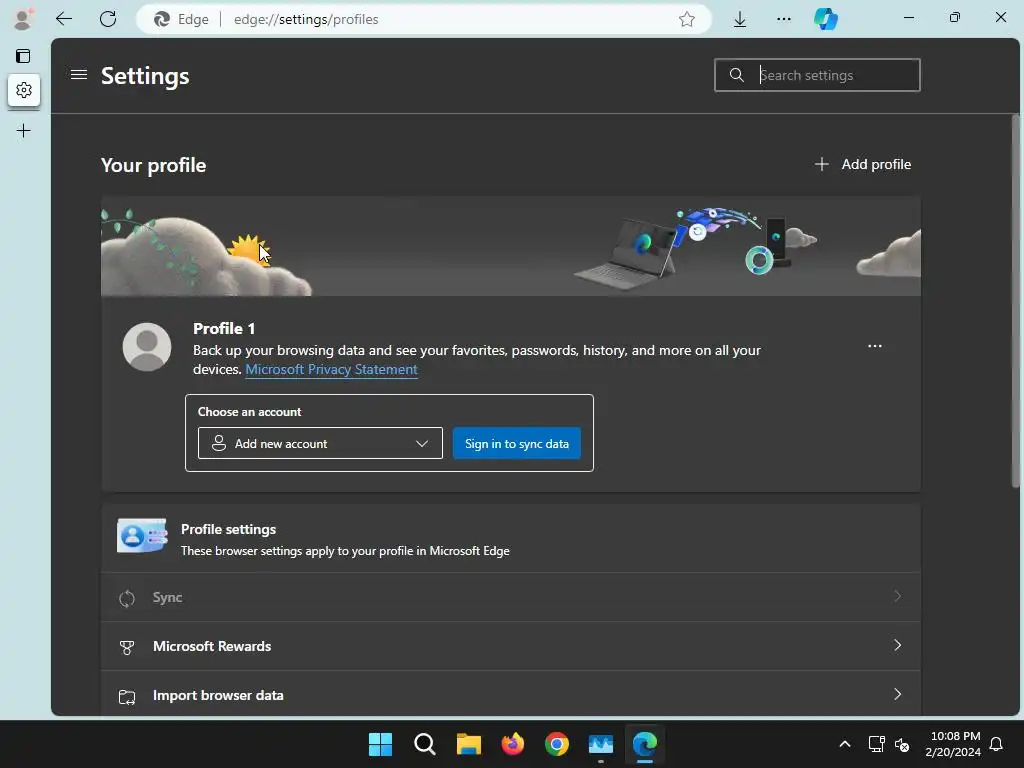Click the magnifier icon in Search settings

click(x=737, y=75)
